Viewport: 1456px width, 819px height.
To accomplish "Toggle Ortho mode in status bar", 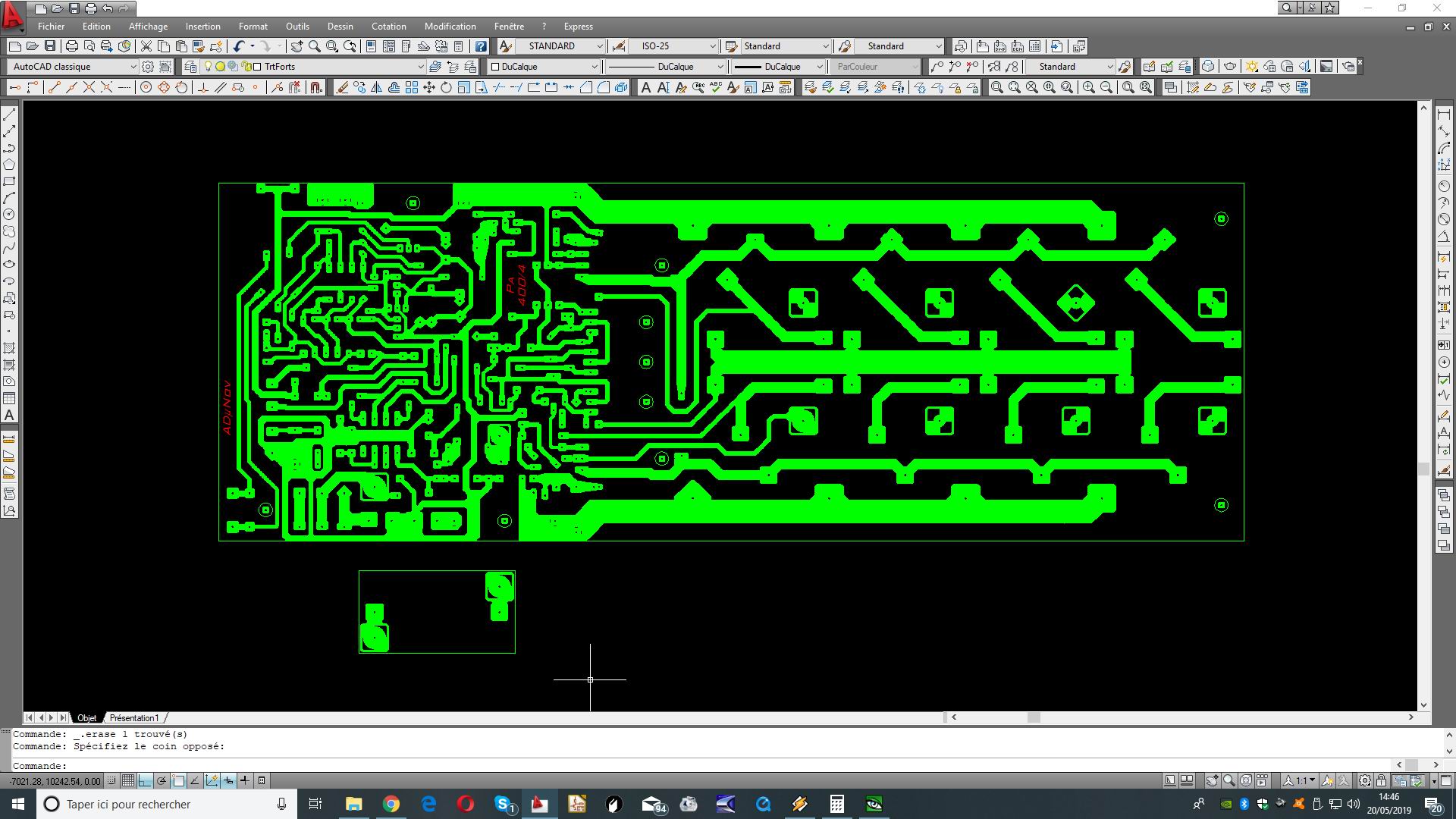I will click(145, 780).
